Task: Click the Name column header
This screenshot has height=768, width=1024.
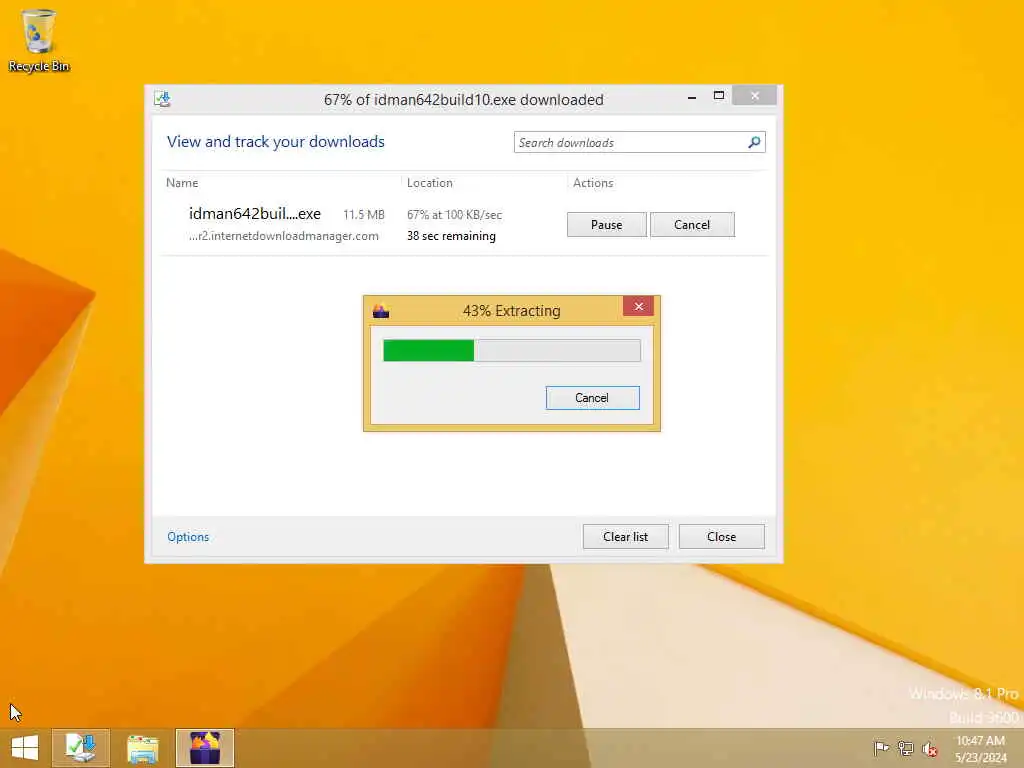Action: click(182, 183)
